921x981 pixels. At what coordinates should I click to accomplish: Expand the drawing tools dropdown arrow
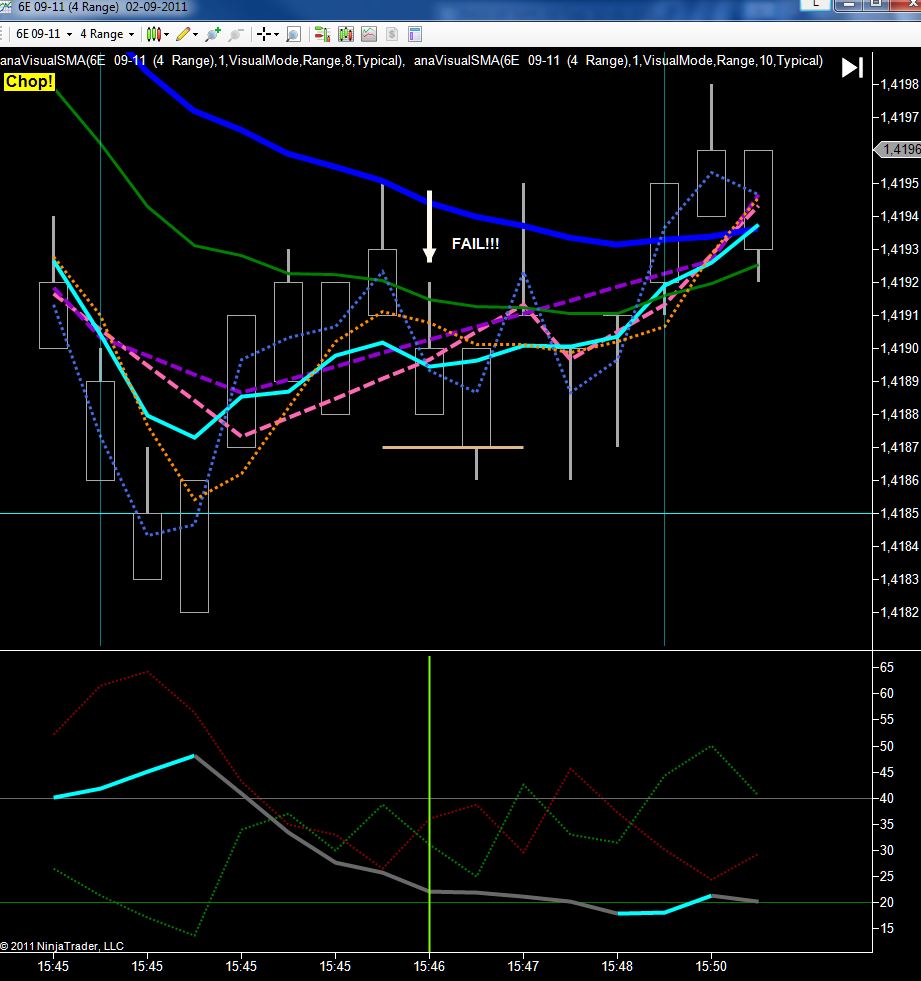tap(195, 35)
